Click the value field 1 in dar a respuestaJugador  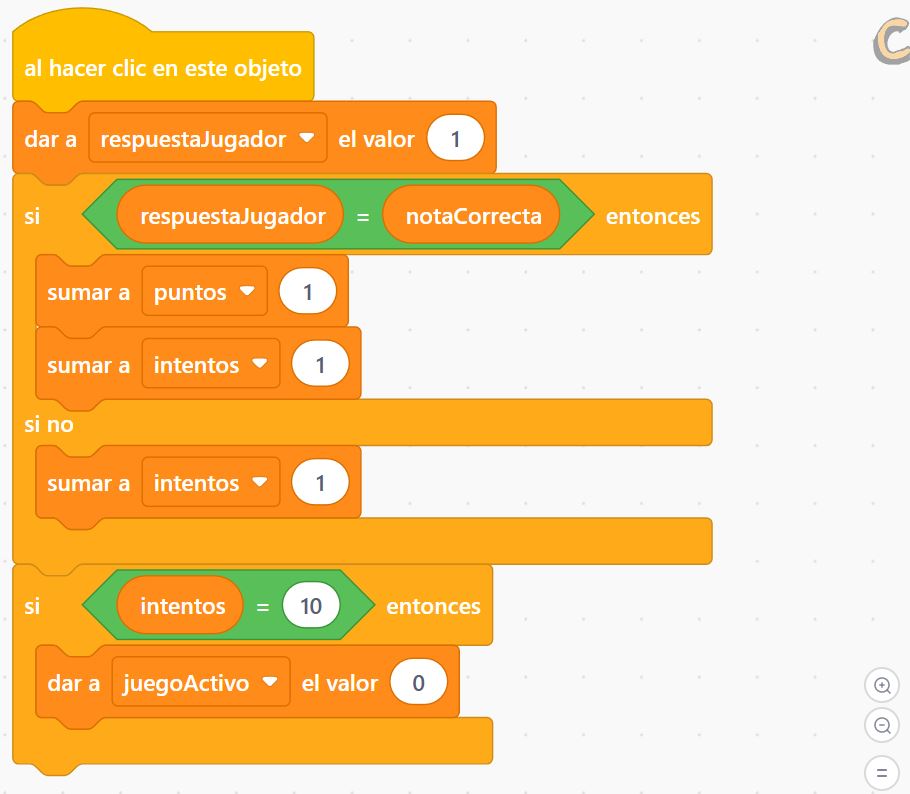456,139
